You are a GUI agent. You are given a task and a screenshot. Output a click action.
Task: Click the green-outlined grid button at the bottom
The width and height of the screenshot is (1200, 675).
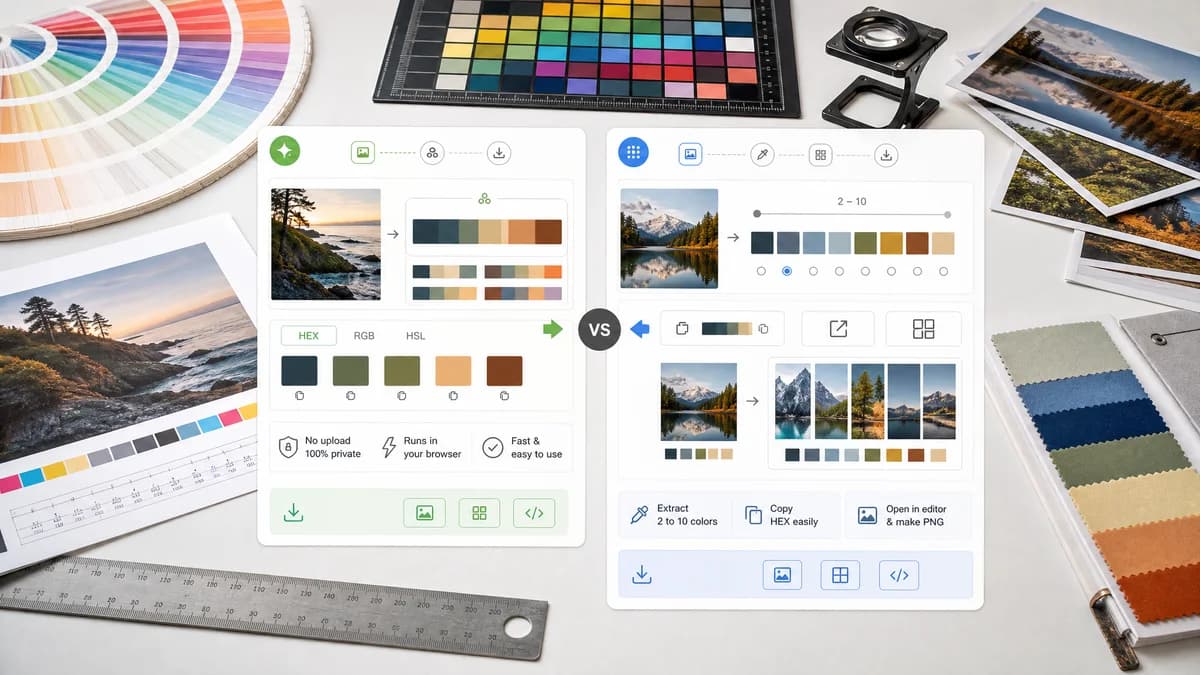(x=479, y=513)
